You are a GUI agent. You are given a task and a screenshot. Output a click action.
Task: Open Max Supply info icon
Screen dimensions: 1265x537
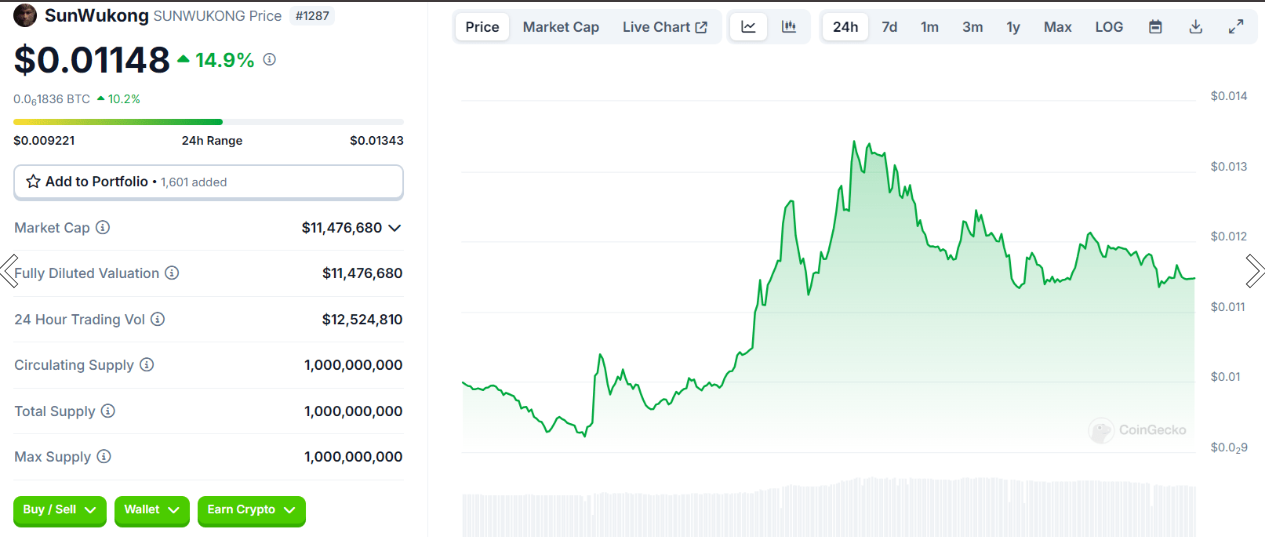tap(104, 457)
